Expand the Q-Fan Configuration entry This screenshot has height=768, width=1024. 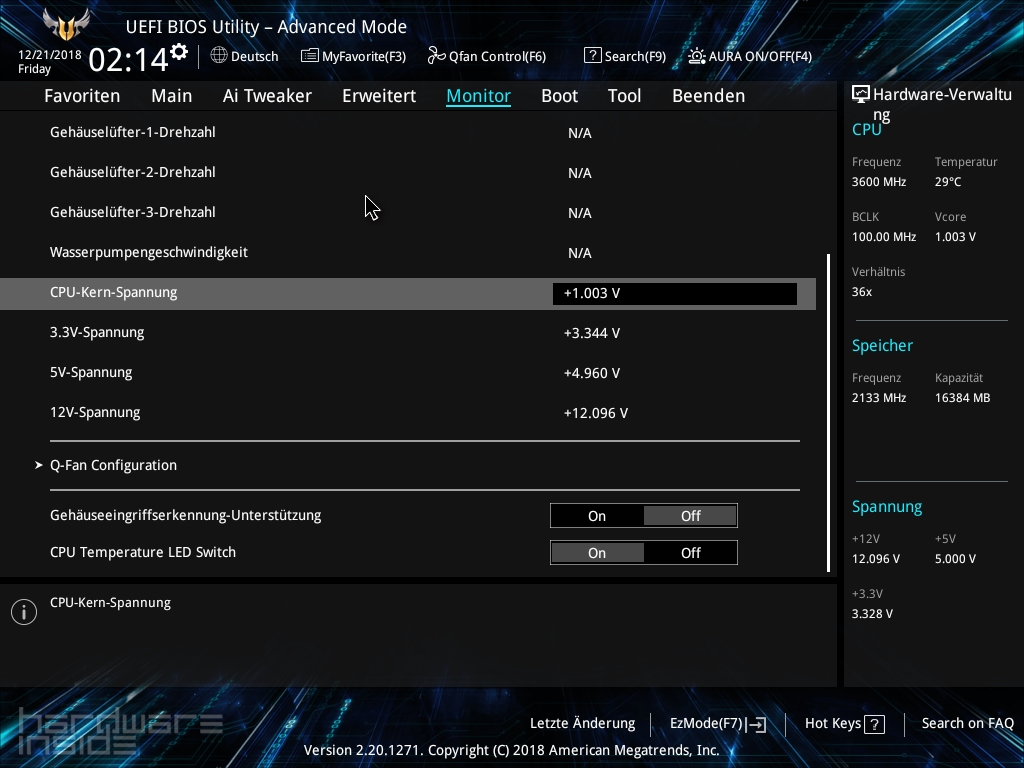113,465
